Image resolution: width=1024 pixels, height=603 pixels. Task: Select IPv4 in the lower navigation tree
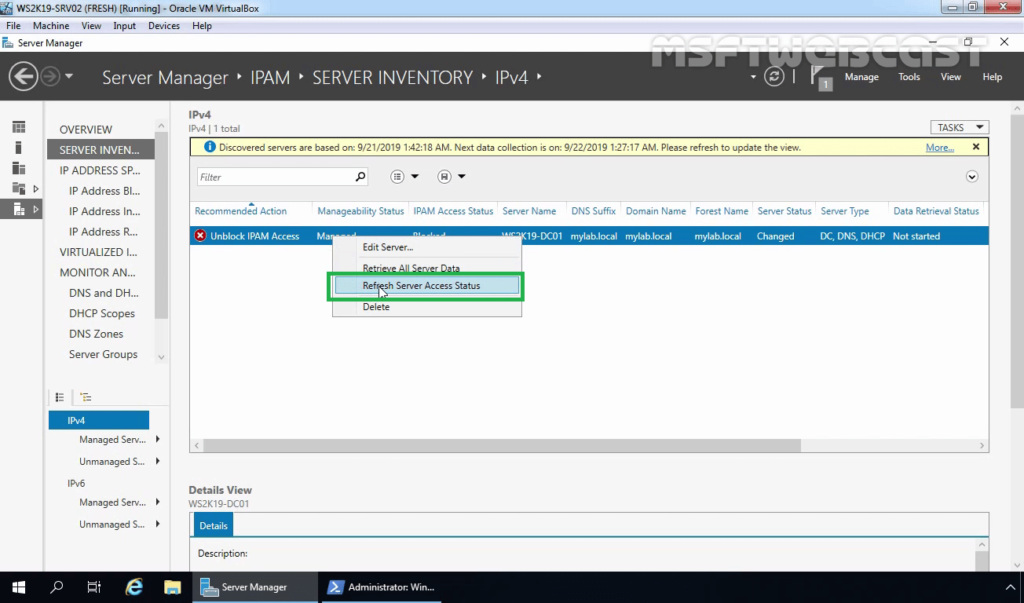(99, 420)
